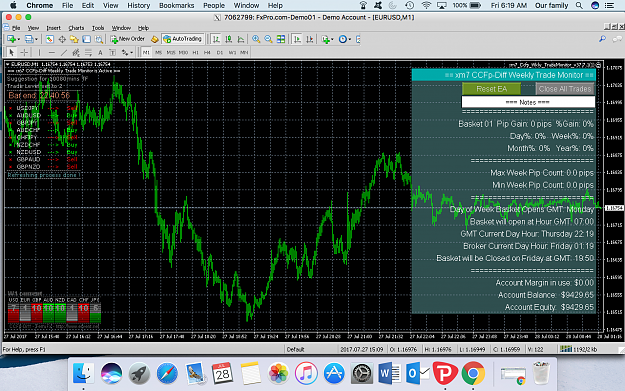Click the Profiles toolbar icon
The height and width of the screenshot is (391, 625).
[x=29, y=39]
